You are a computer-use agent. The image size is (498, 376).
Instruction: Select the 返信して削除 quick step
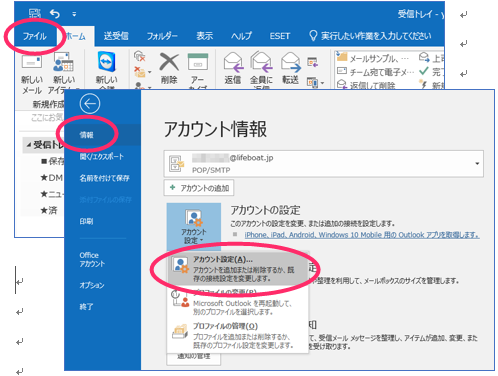[366, 85]
